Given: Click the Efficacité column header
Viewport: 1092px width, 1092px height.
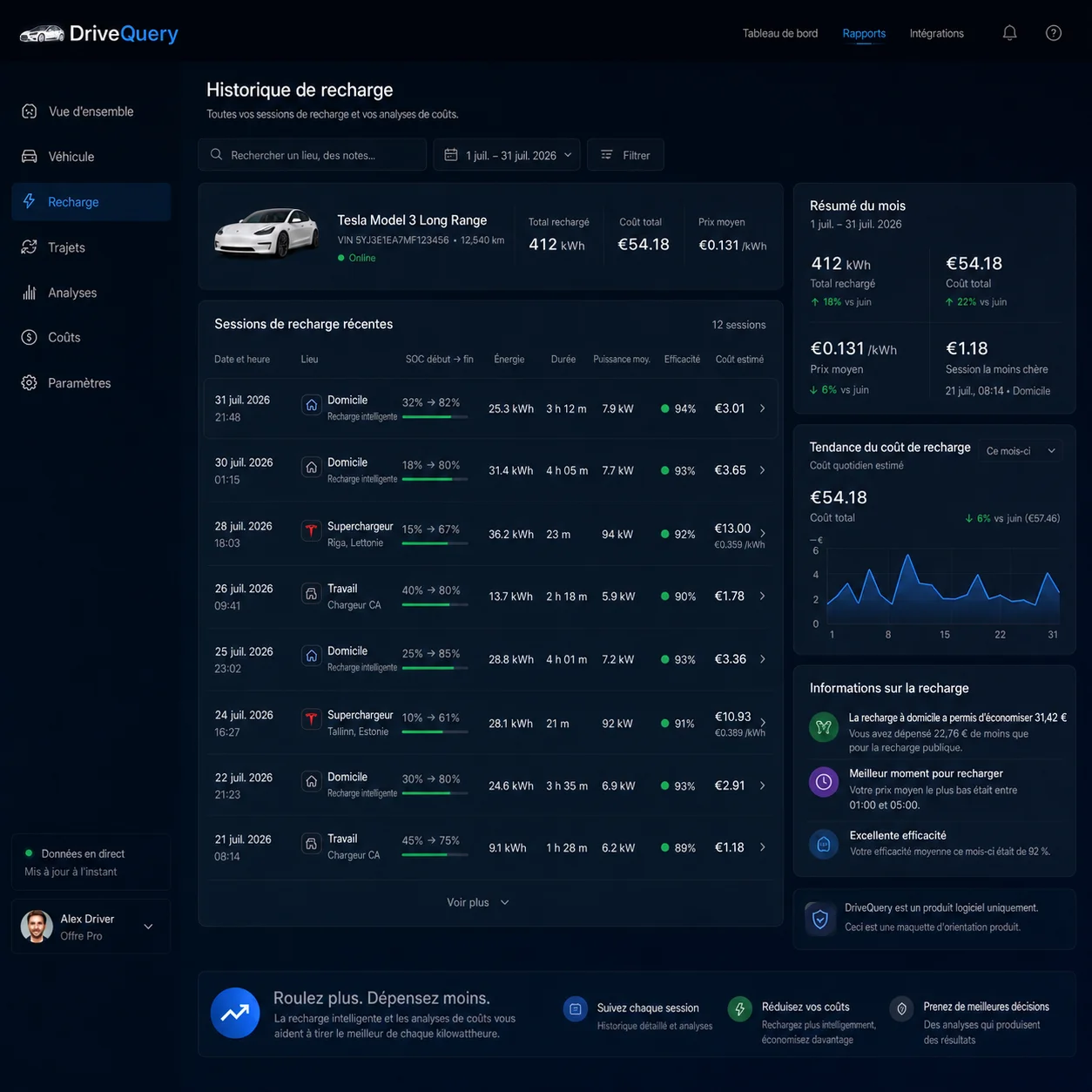Looking at the screenshot, I should point(682,359).
